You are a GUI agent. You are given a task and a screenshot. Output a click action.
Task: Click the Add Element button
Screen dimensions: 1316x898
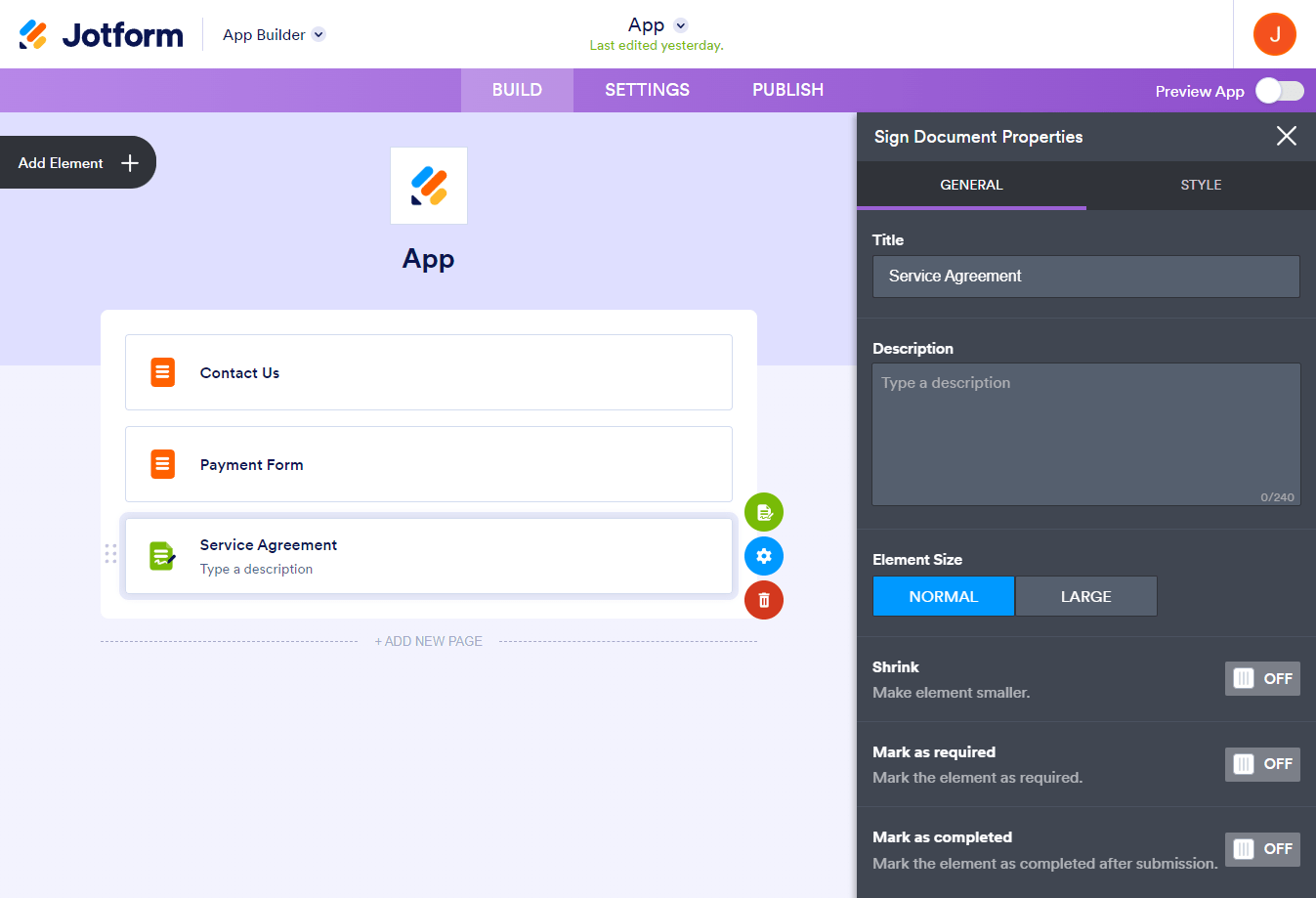78,163
